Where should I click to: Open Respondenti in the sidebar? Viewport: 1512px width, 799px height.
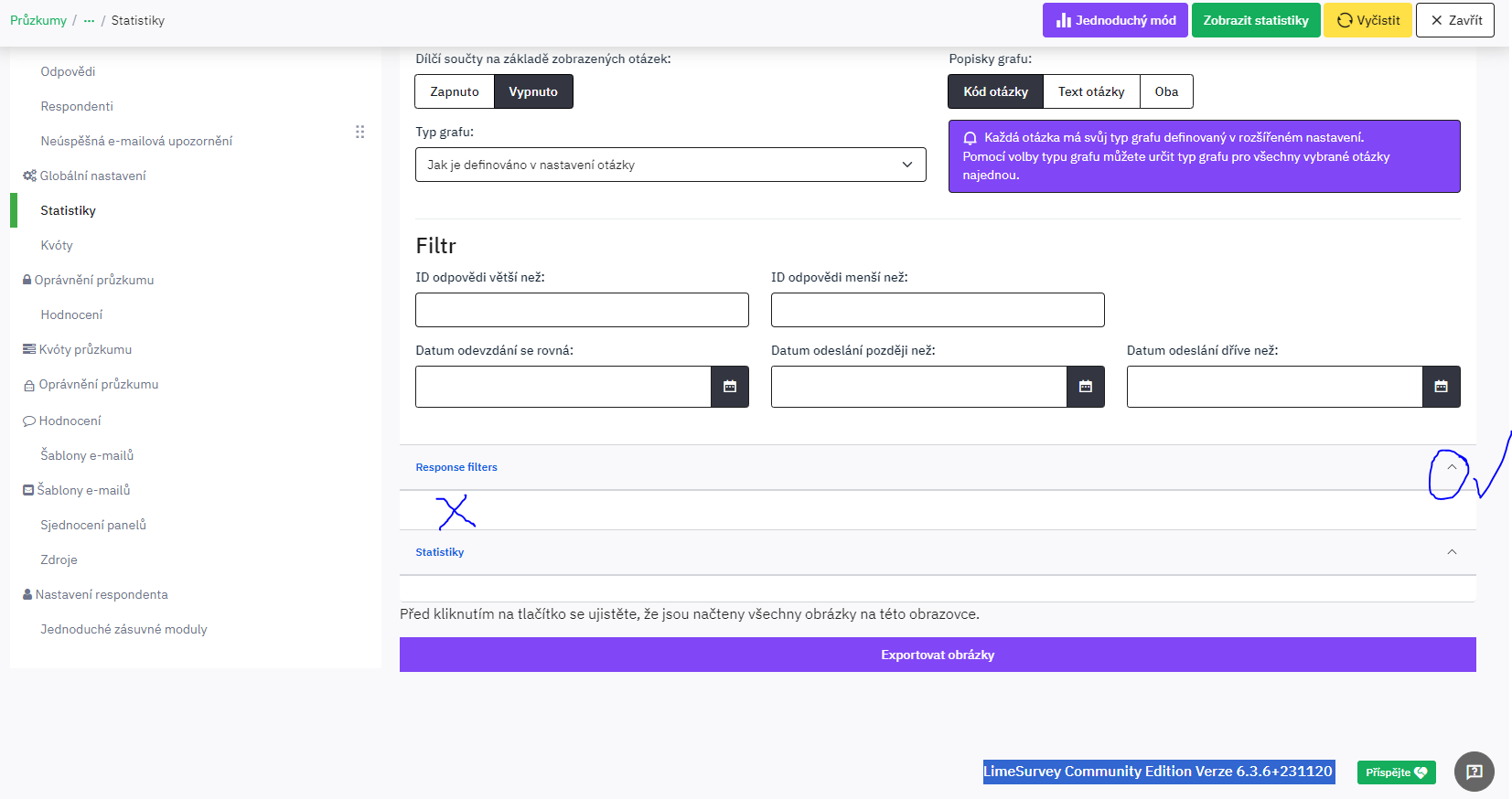click(77, 106)
